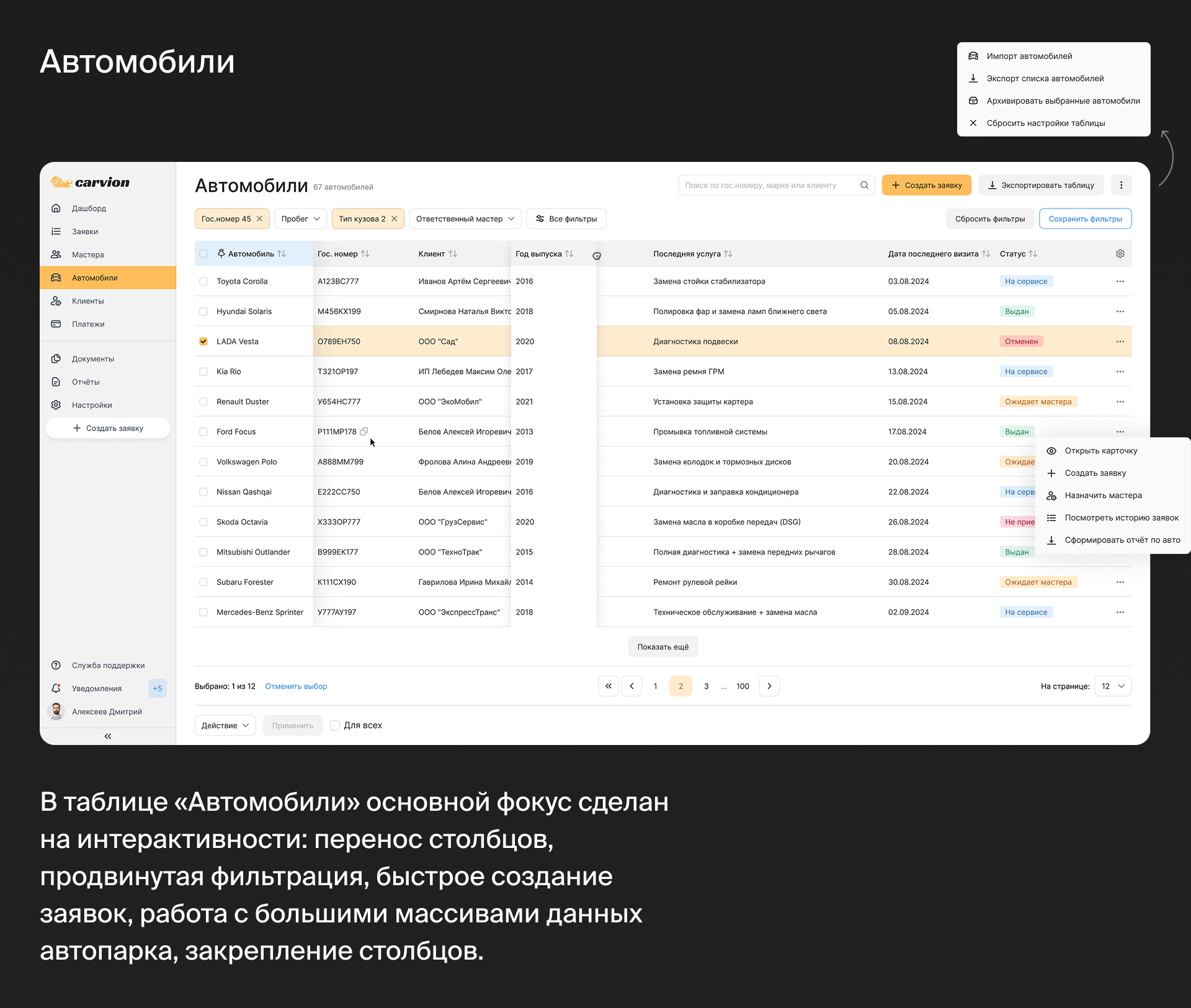
Task: Go to first page of pagination
Action: click(608, 686)
